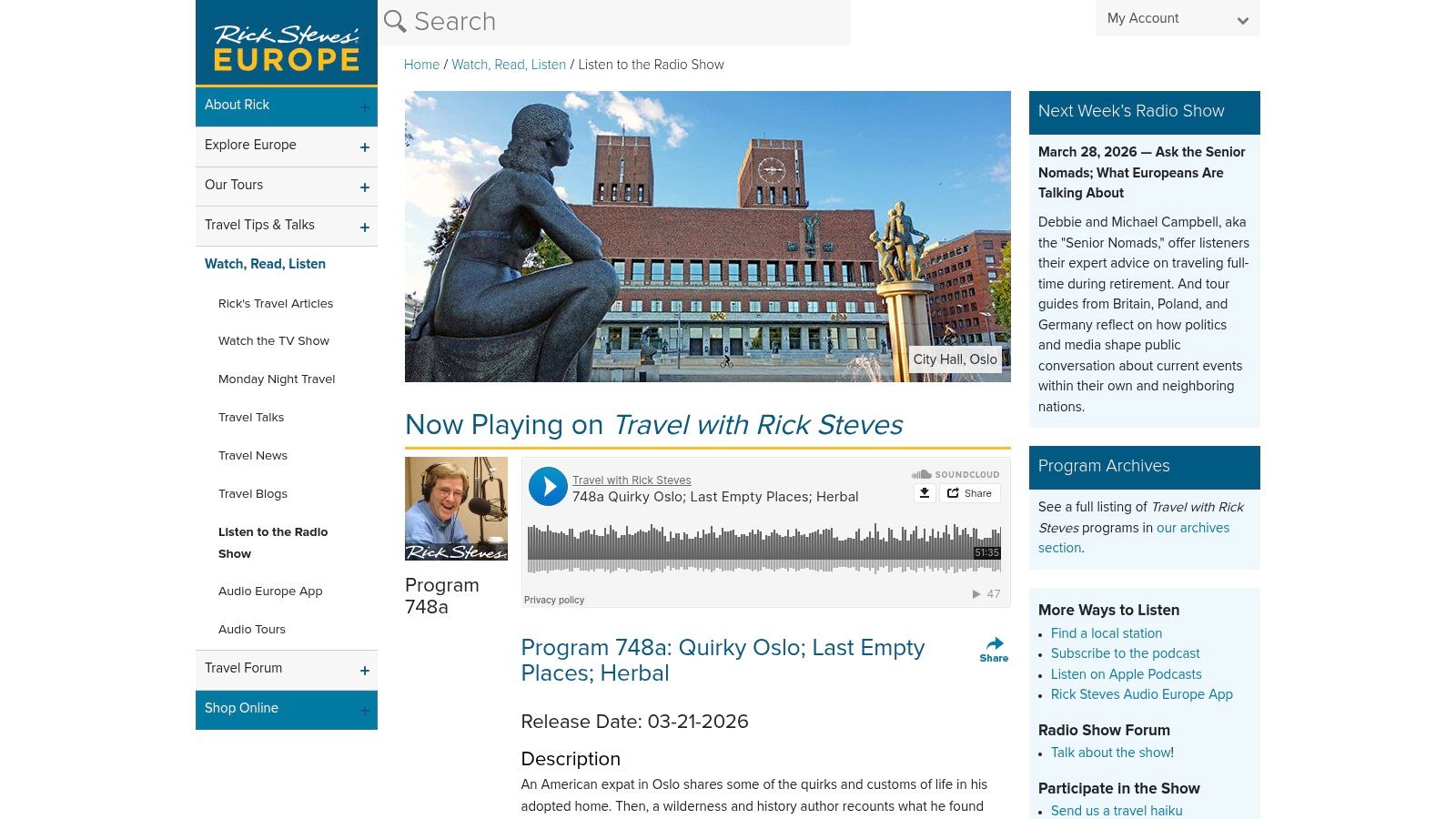Expand the About Rick menu section
The image size is (1456, 819).
(365, 107)
